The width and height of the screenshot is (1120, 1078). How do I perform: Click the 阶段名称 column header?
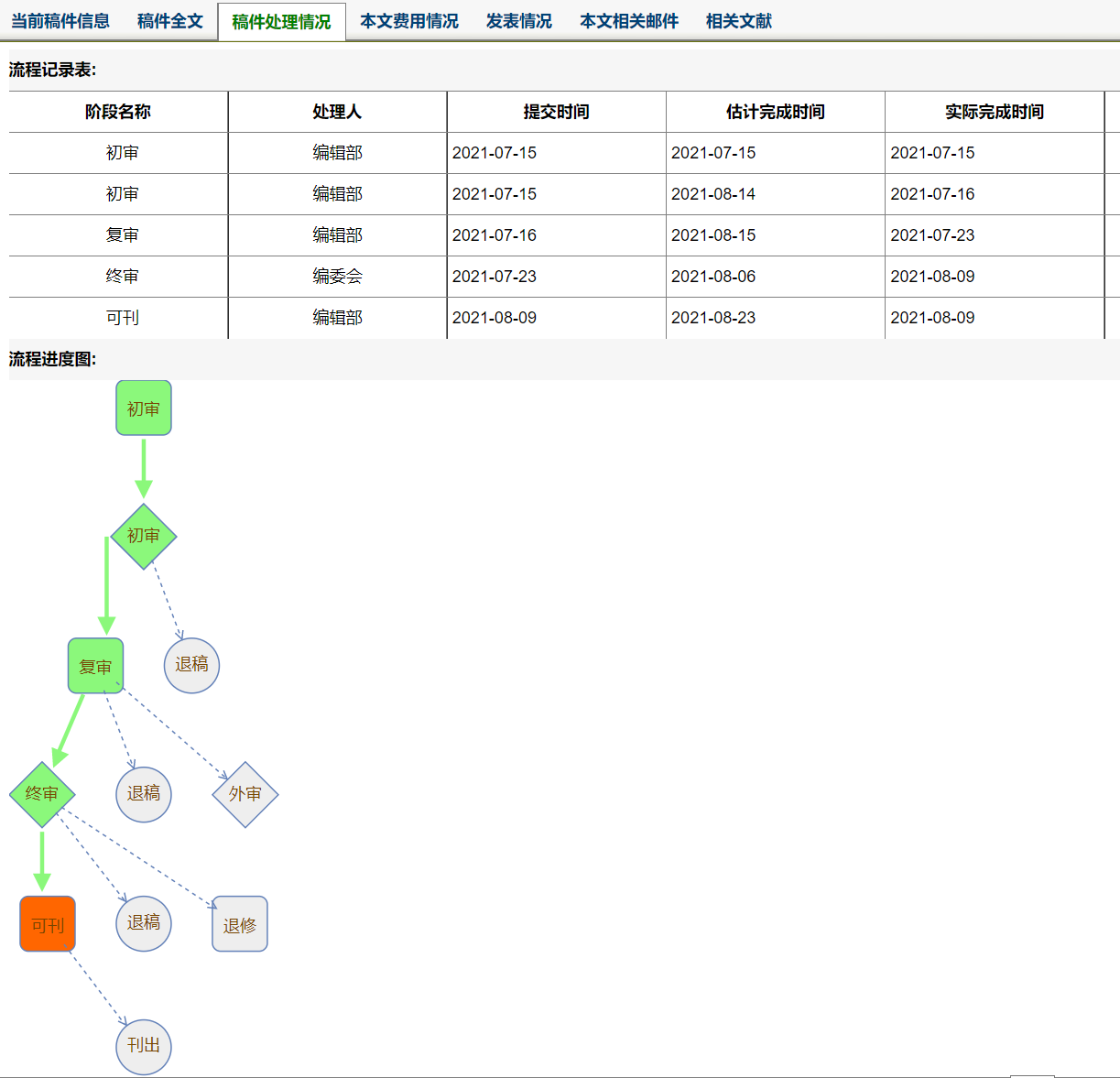[x=118, y=112]
